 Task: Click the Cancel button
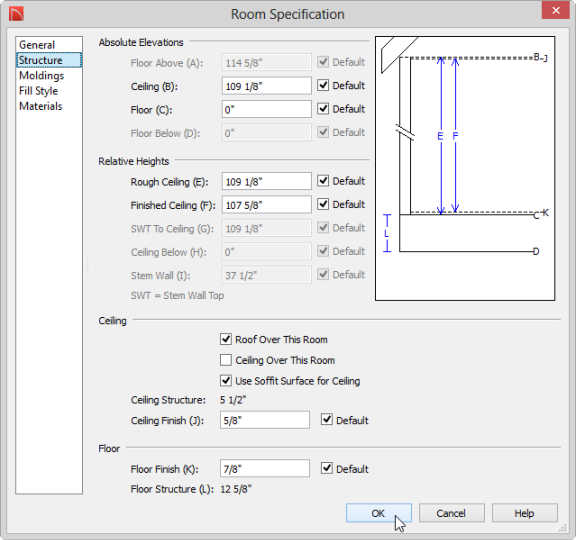451,513
